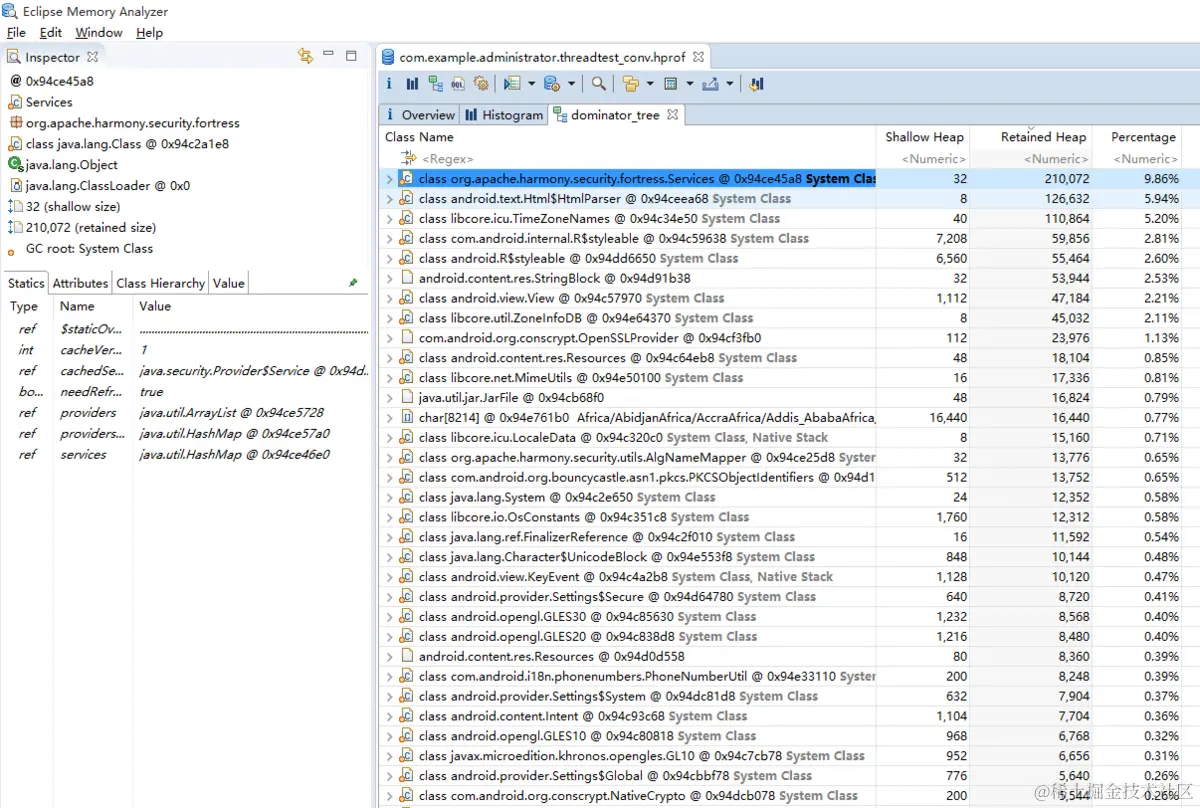Open Calculate Retained Size dropdown arrow
Viewport: 1200px width, 808px height.
coord(690,84)
